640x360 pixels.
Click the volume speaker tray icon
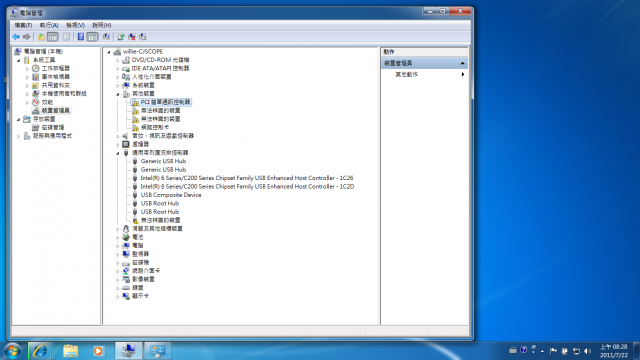pyautogui.click(x=587, y=351)
